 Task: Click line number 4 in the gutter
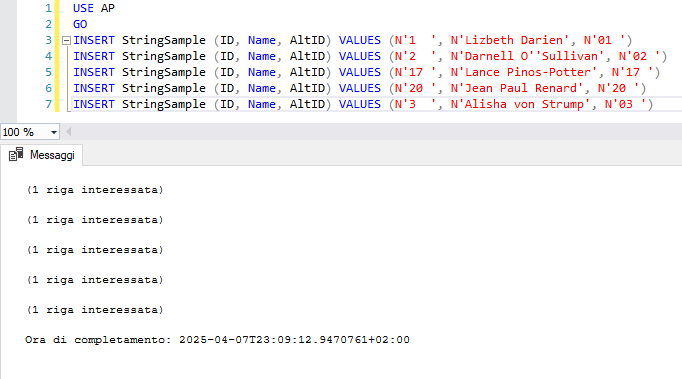click(48, 56)
